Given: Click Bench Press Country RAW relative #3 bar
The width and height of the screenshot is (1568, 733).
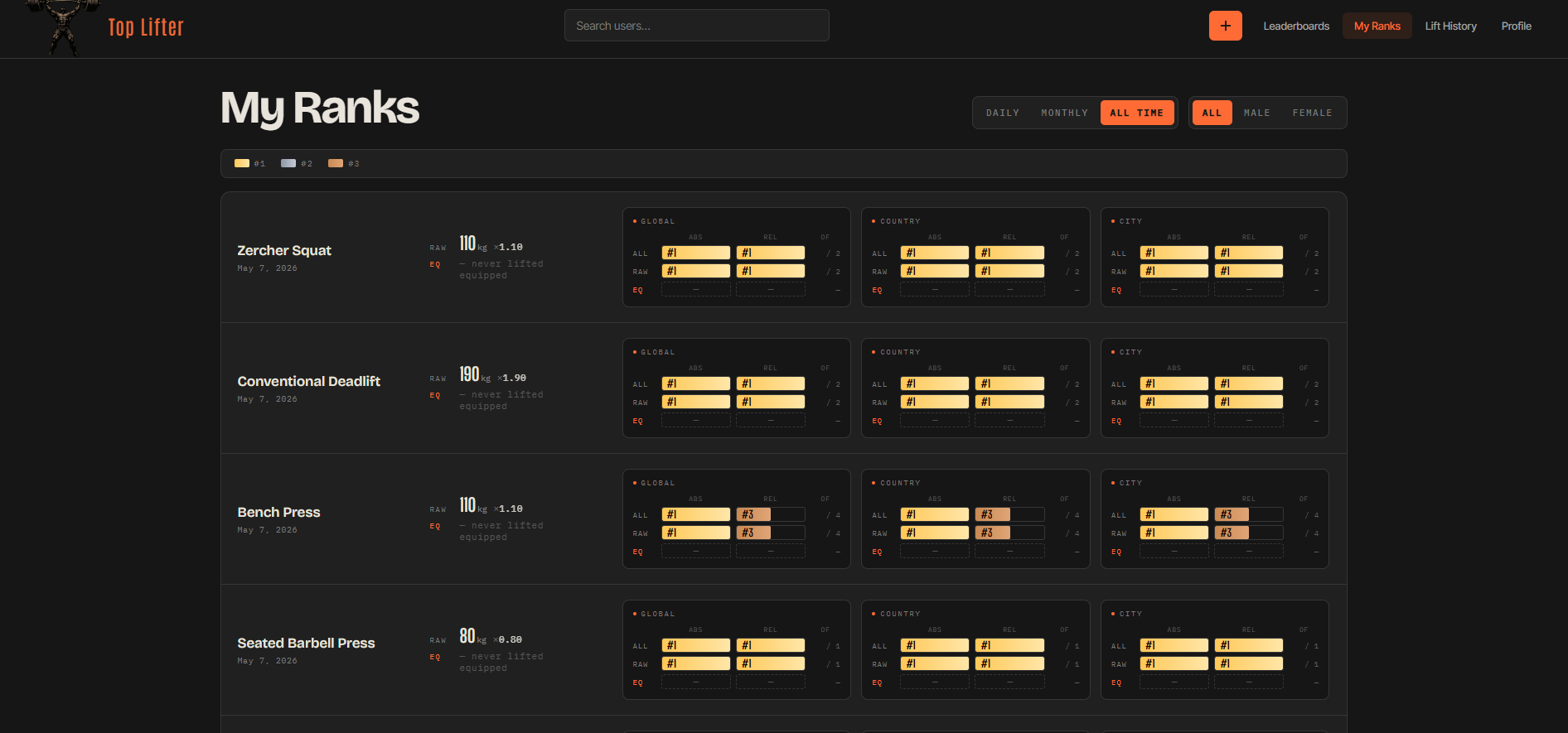Looking at the screenshot, I should click(1009, 533).
